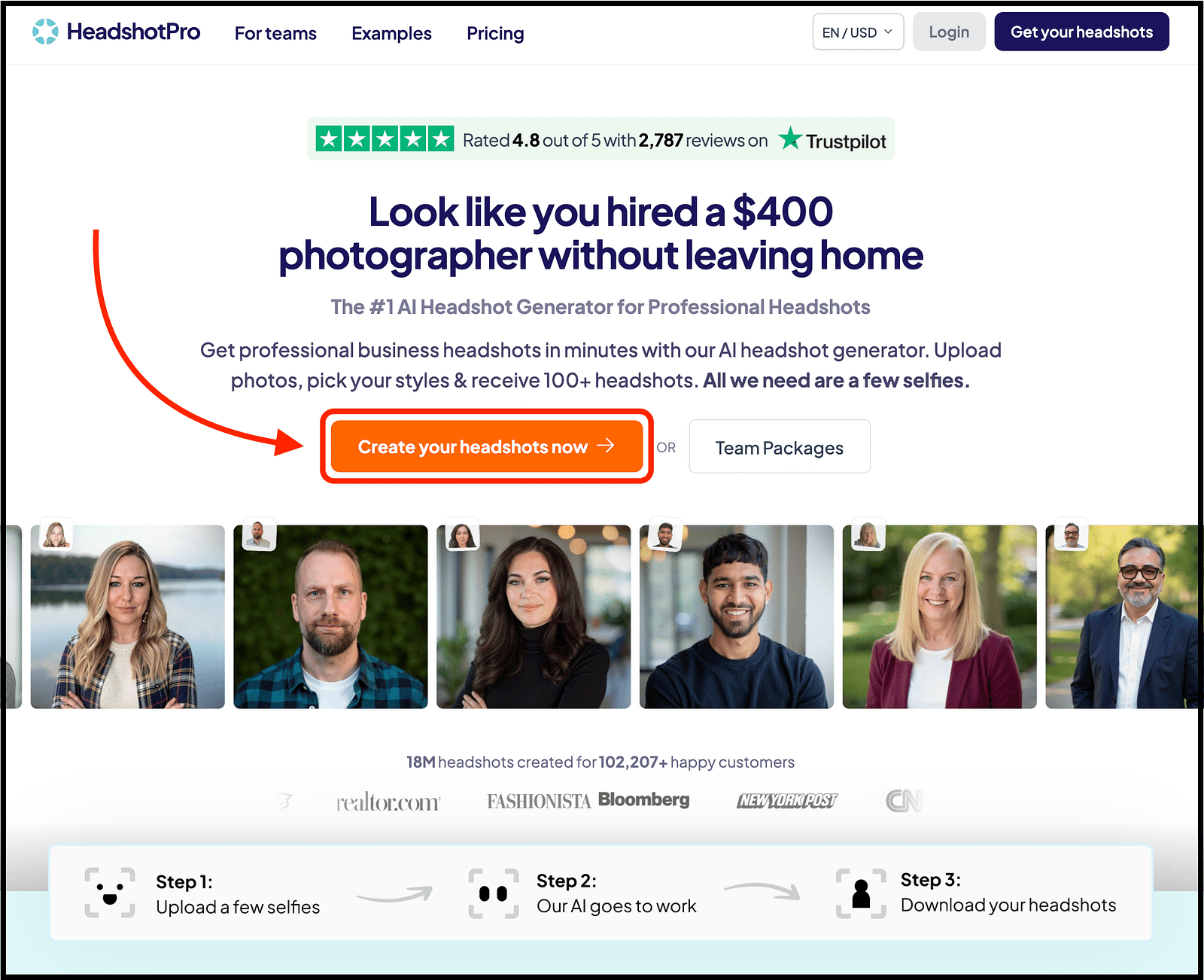This screenshot has width=1204, height=980.
Task: Select the Team Packages button
Action: [x=780, y=447]
